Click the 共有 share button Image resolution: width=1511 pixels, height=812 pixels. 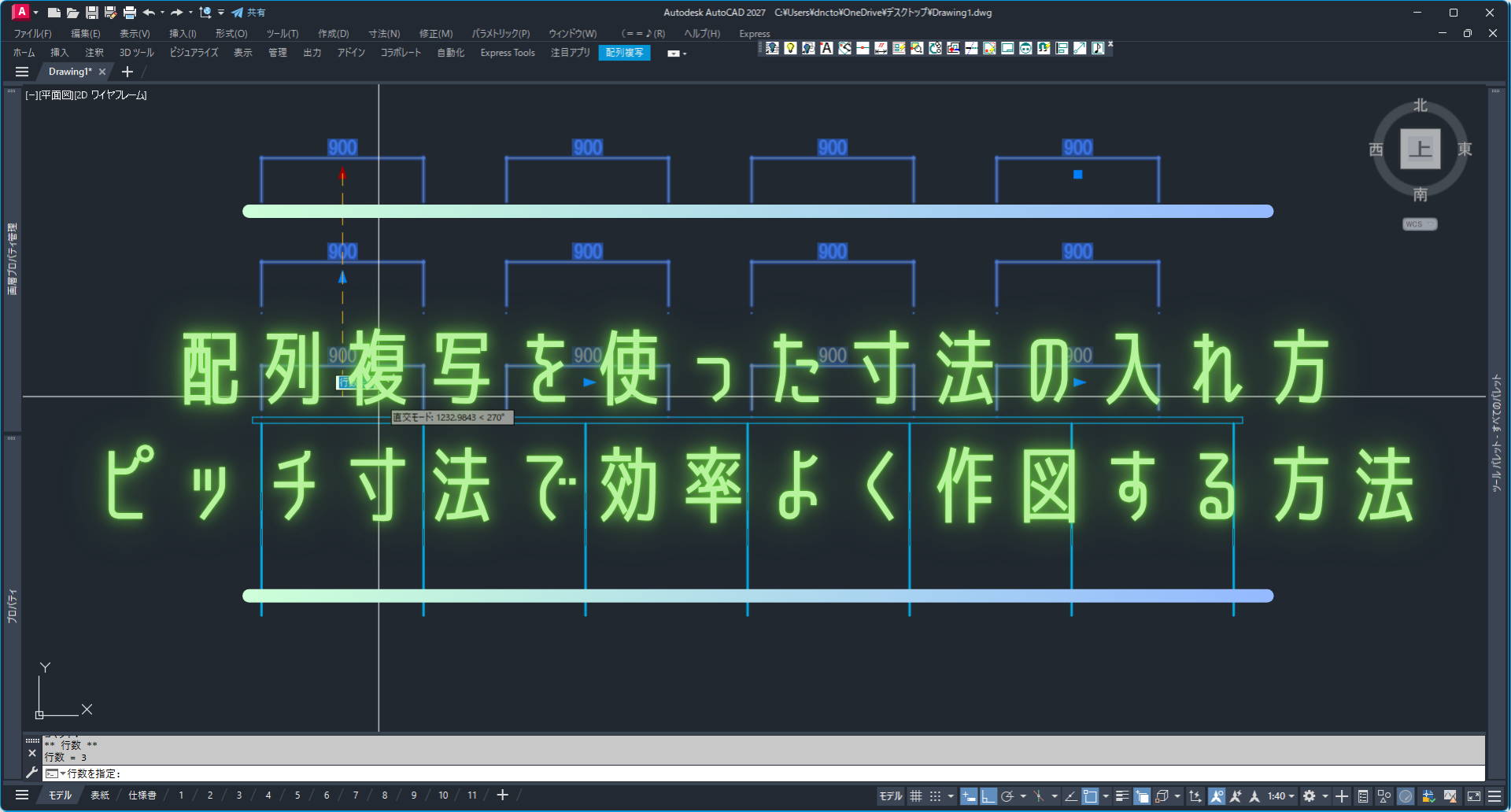click(x=249, y=13)
